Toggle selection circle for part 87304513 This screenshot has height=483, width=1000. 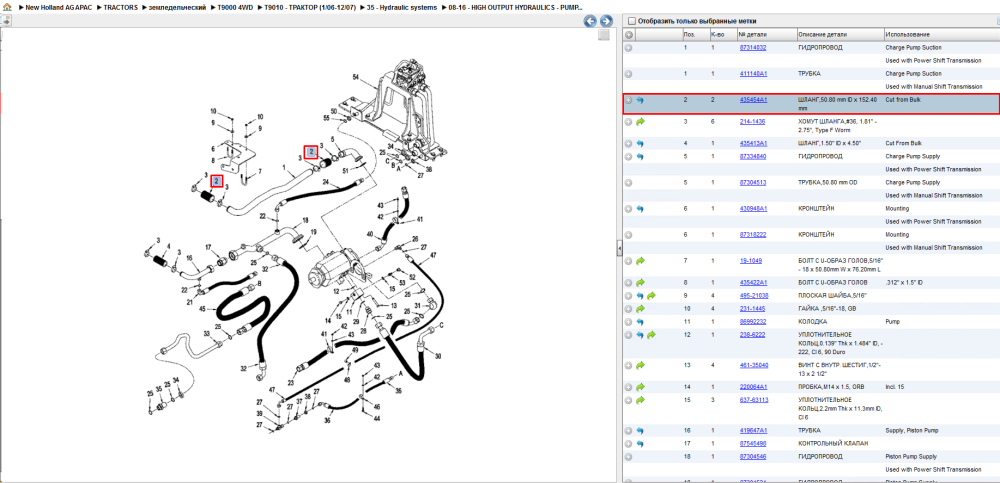tap(629, 182)
